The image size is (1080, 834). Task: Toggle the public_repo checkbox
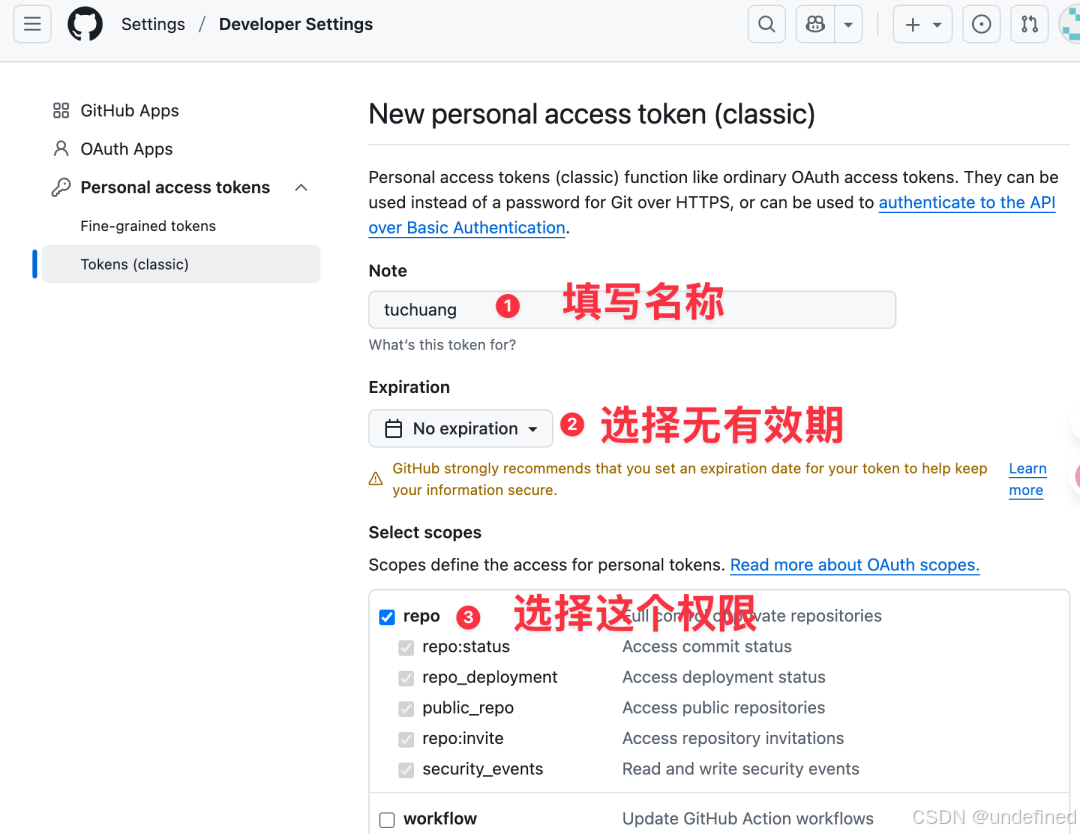click(x=406, y=708)
